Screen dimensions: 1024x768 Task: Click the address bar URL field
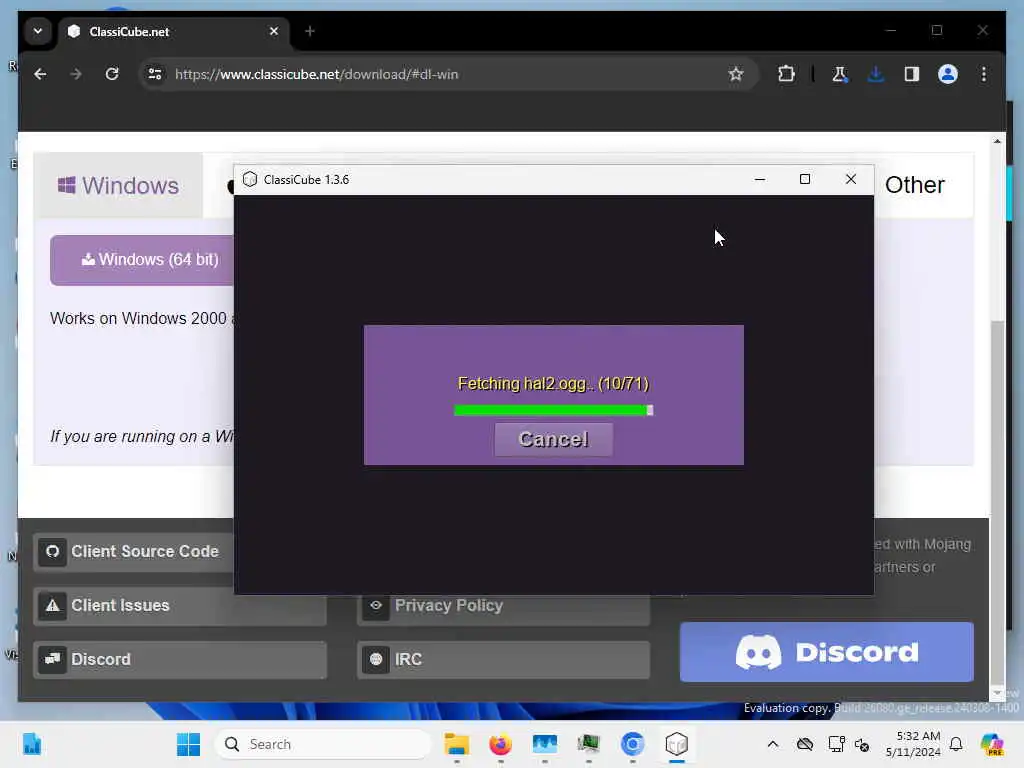[x=448, y=74]
